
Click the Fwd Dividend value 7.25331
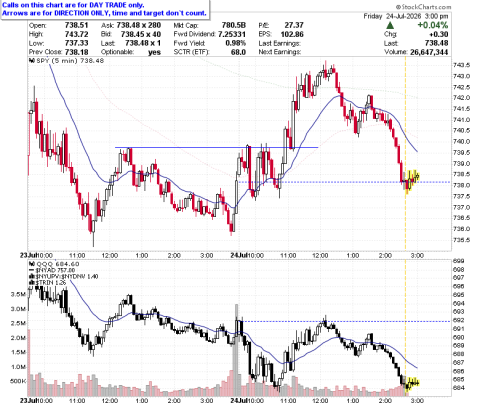click(232, 34)
